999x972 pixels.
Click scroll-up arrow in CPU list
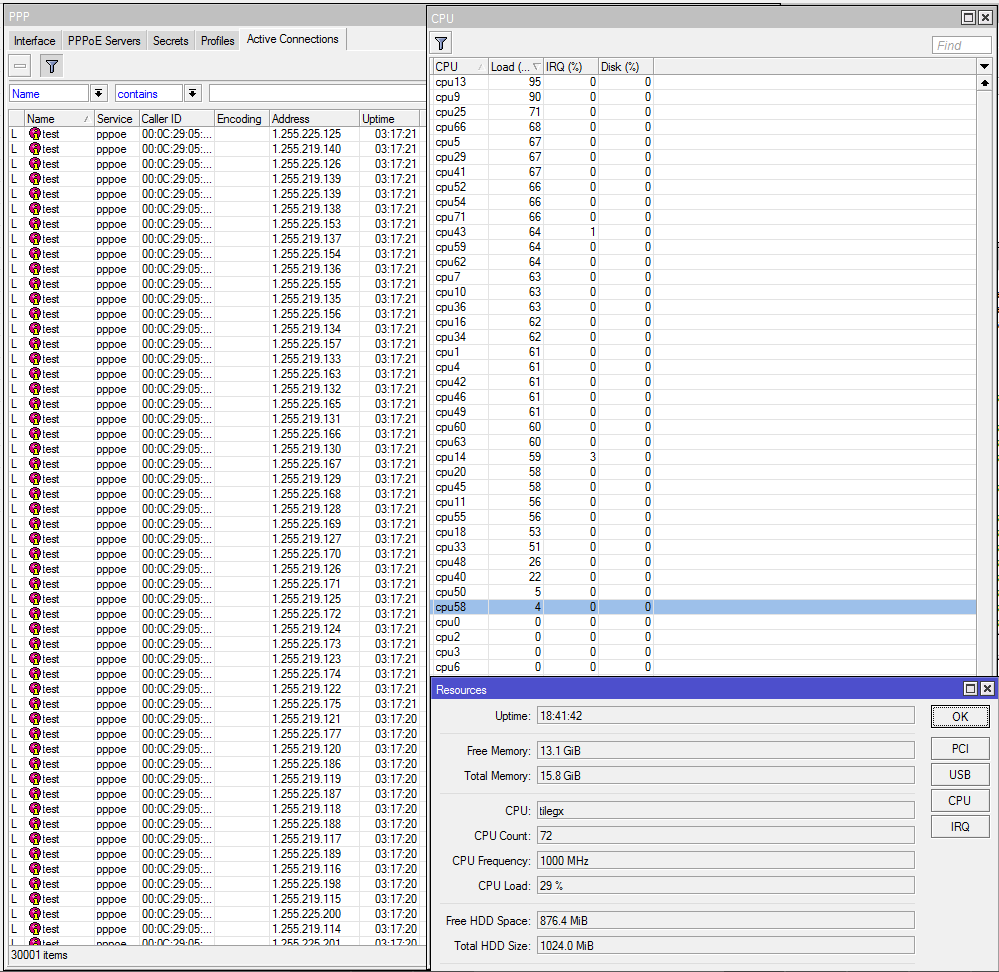click(984, 83)
